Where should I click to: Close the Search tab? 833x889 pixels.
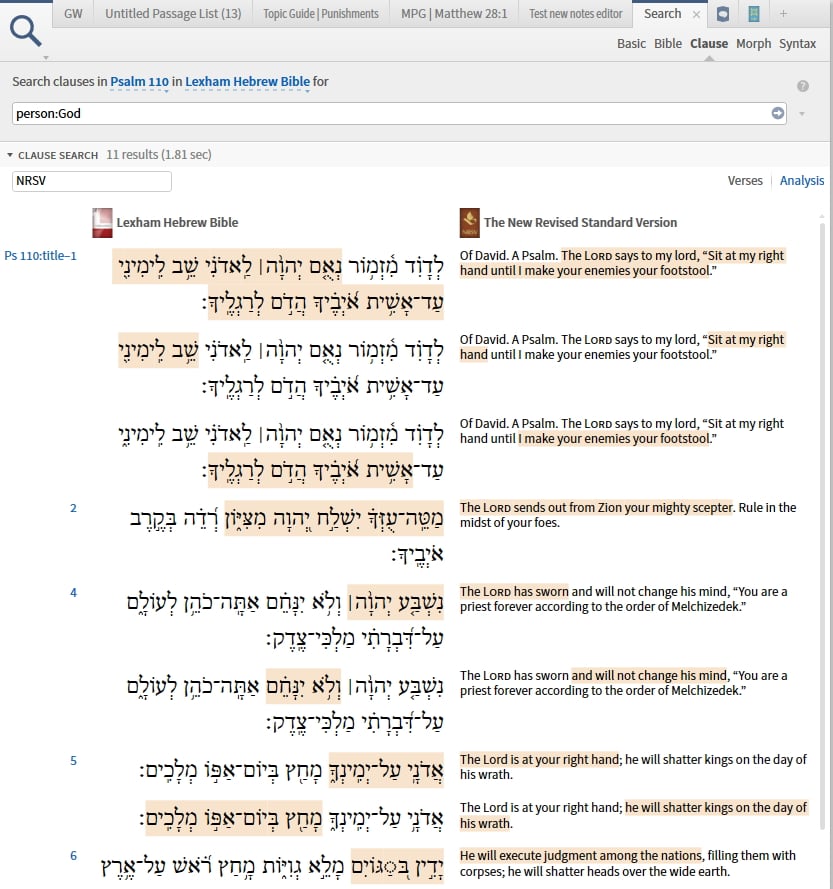[x=696, y=15]
